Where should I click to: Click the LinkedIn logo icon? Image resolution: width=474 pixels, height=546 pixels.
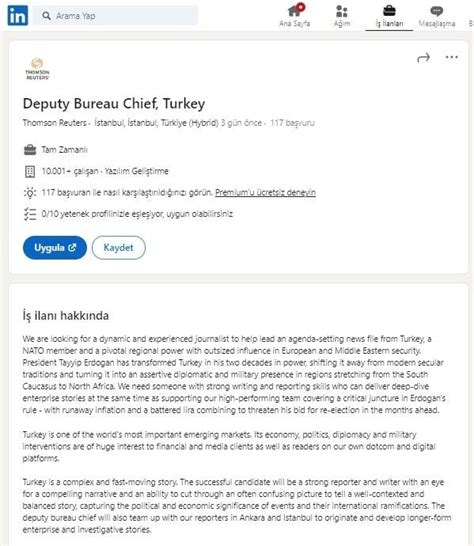(18, 15)
